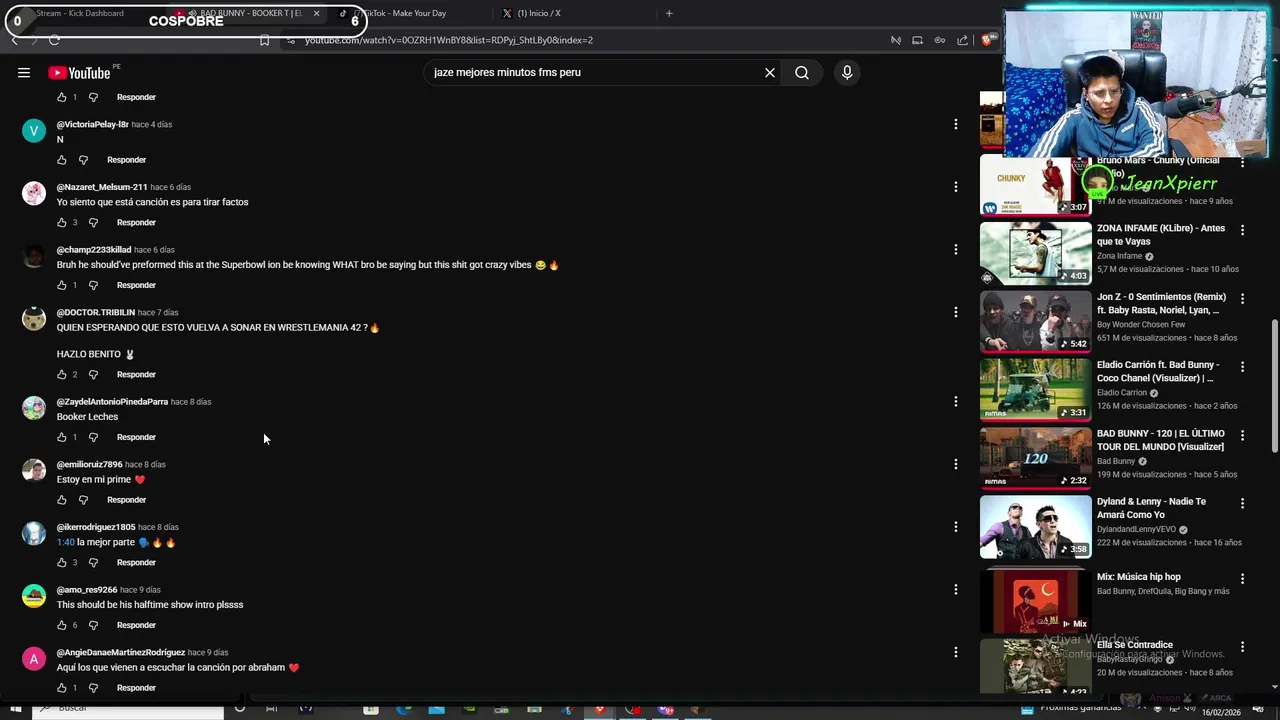
Task: Open more options for BAD BUNNY 120 video
Action: point(1242,435)
